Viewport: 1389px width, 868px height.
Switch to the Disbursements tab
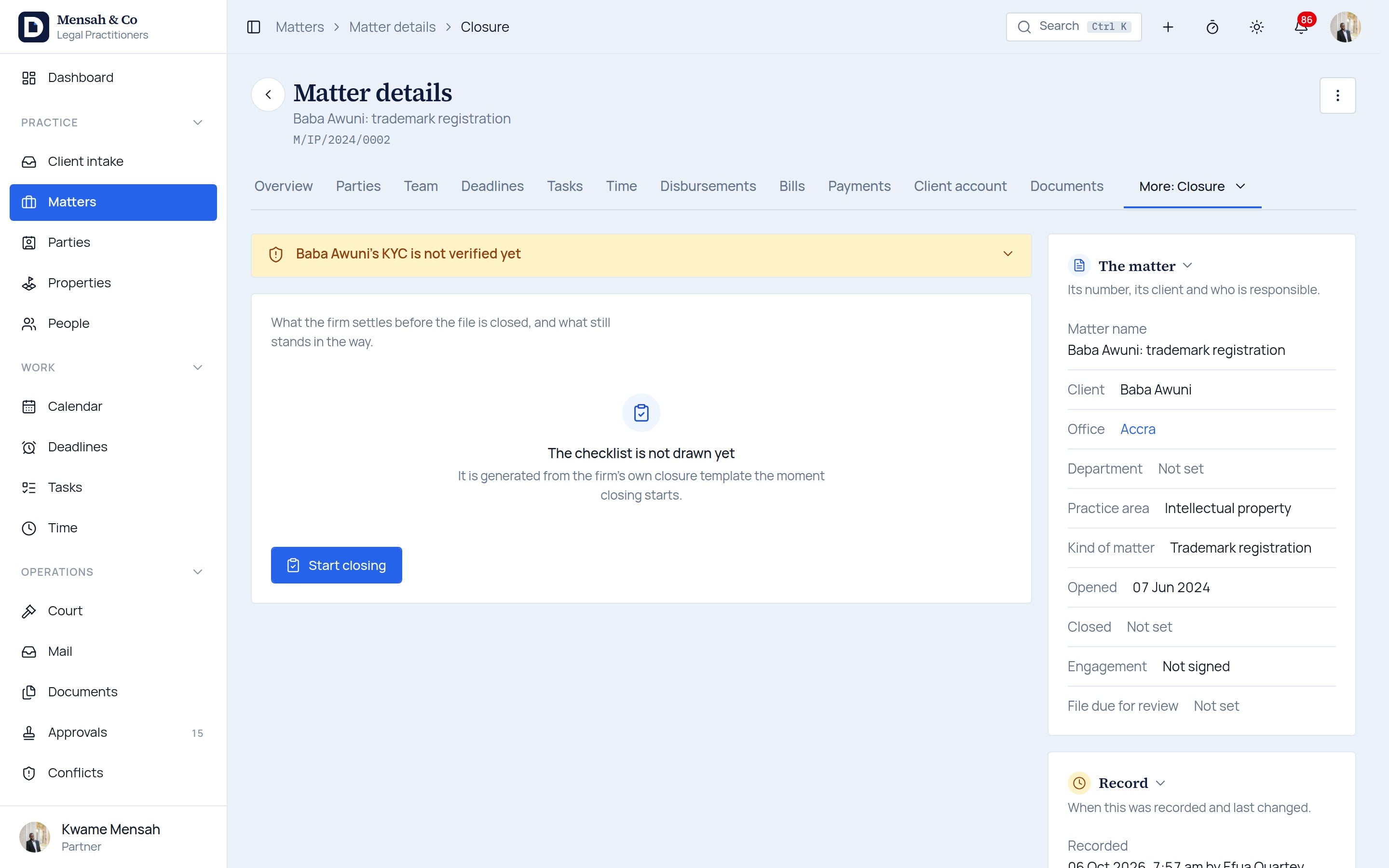[708, 187]
